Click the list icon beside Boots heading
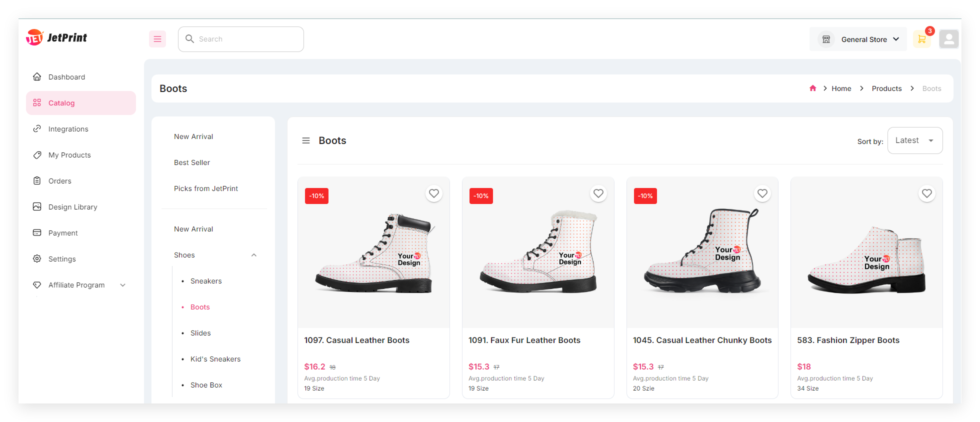This screenshot has height=422, width=980. [x=306, y=141]
